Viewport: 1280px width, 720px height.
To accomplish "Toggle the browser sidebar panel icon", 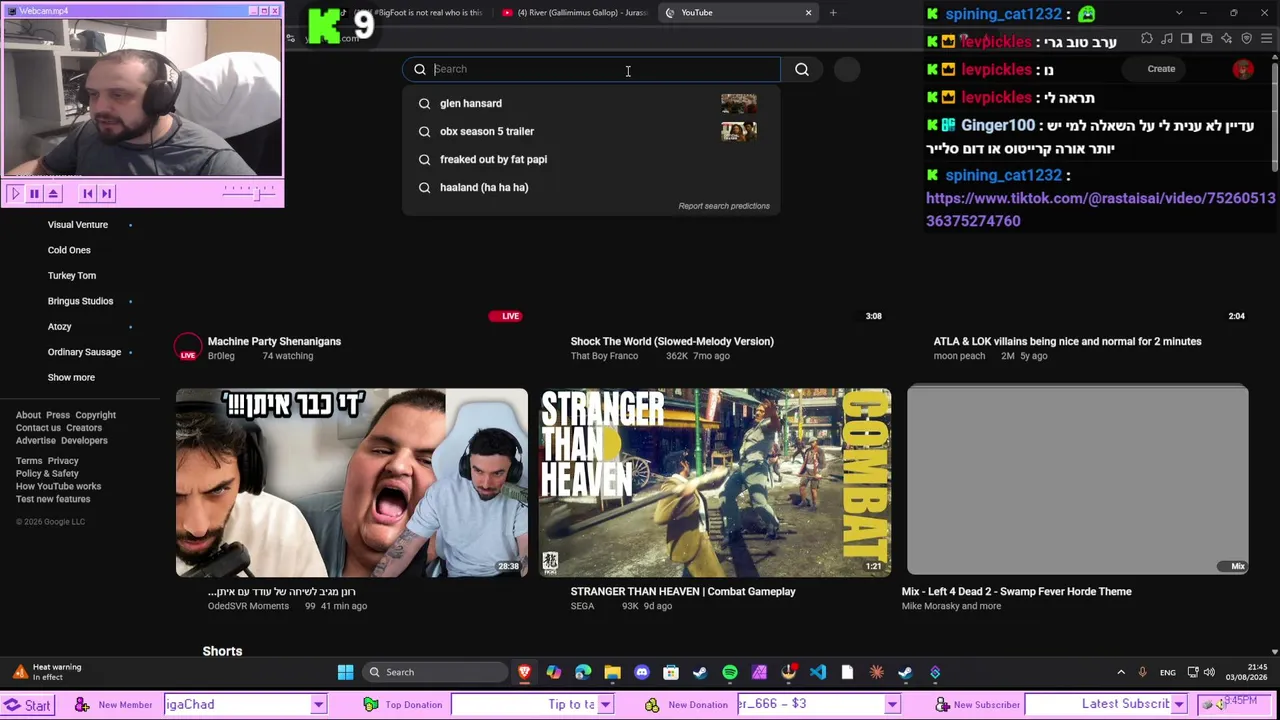I will (x=1186, y=39).
